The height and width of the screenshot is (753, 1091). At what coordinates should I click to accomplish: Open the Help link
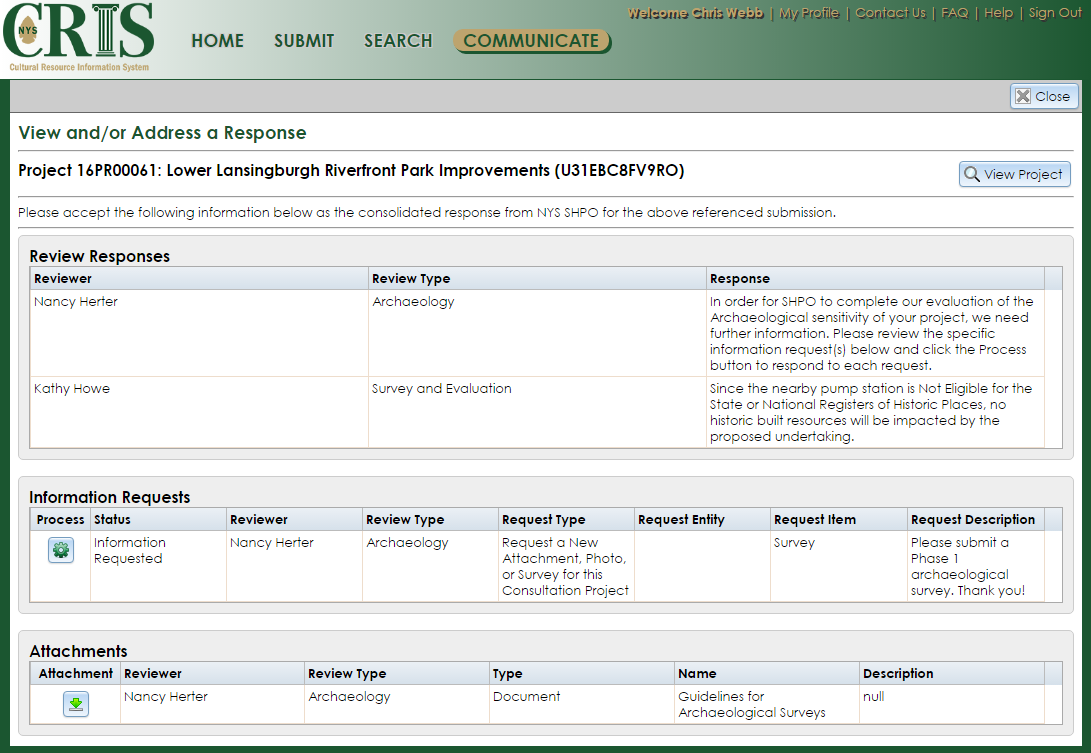tap(998, 13)
